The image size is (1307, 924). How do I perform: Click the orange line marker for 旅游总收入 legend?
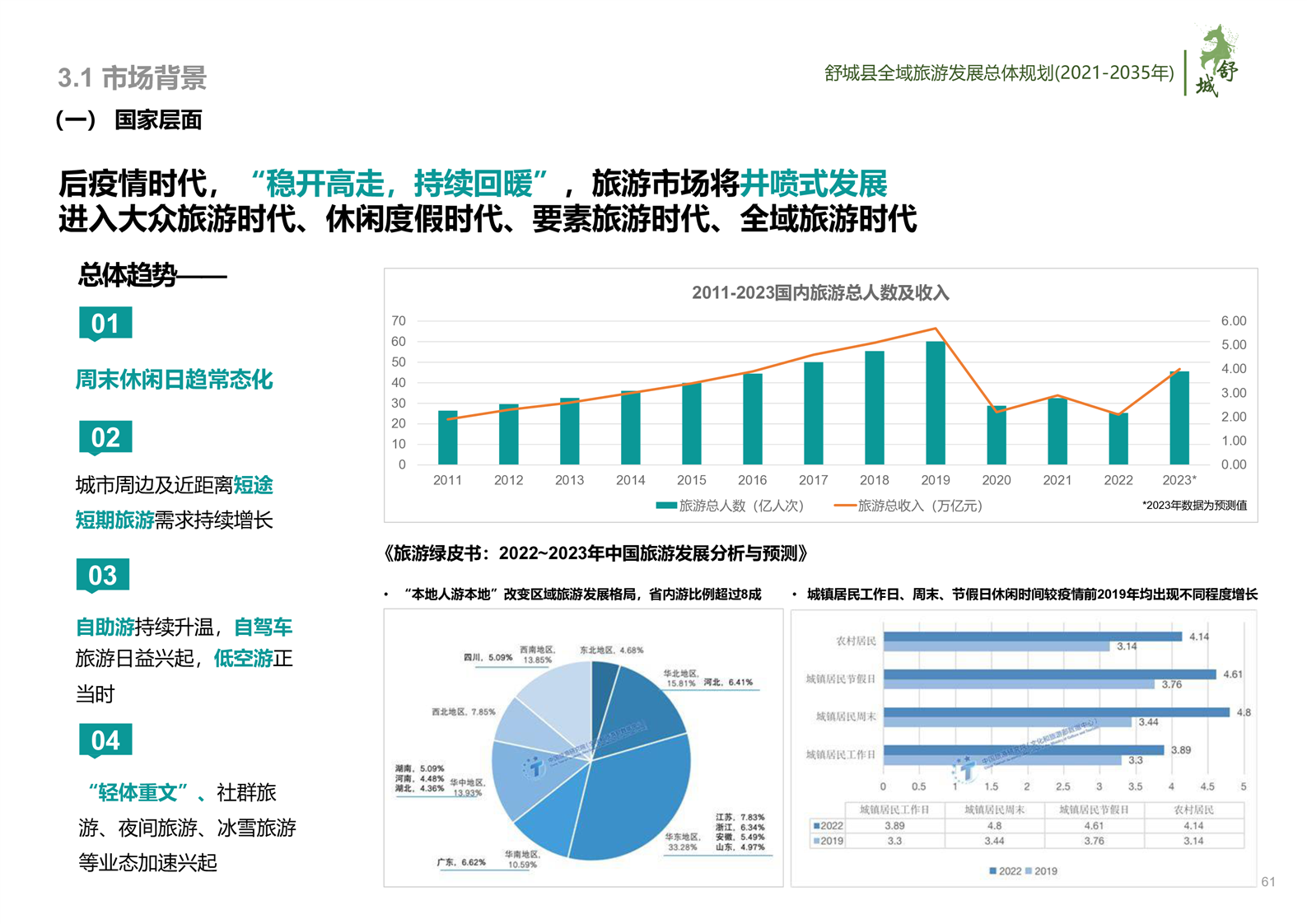(844, 506)
